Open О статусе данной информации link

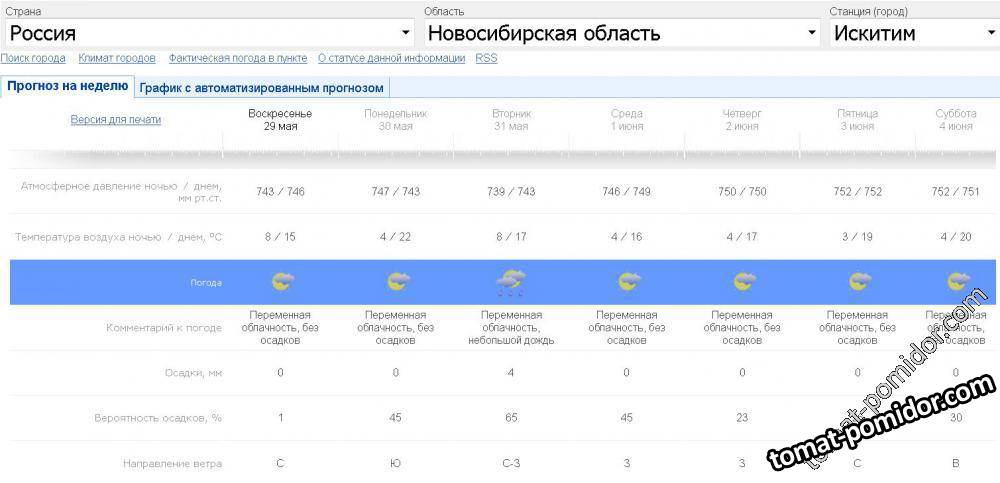click(391, 58)
